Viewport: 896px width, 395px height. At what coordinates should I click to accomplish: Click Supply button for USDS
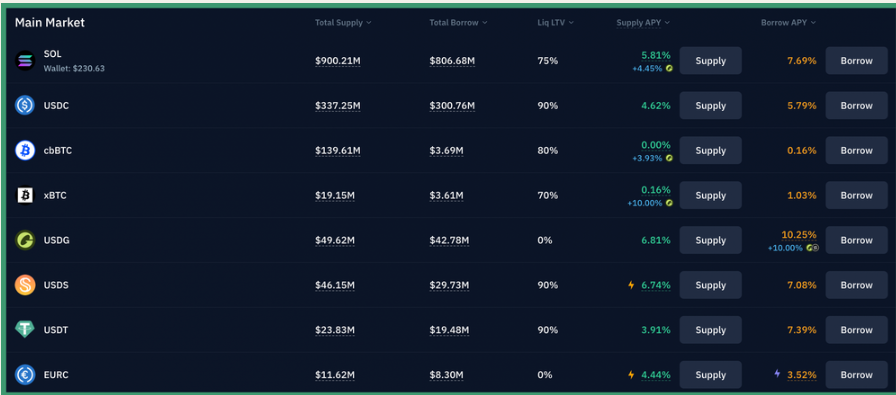710,285
